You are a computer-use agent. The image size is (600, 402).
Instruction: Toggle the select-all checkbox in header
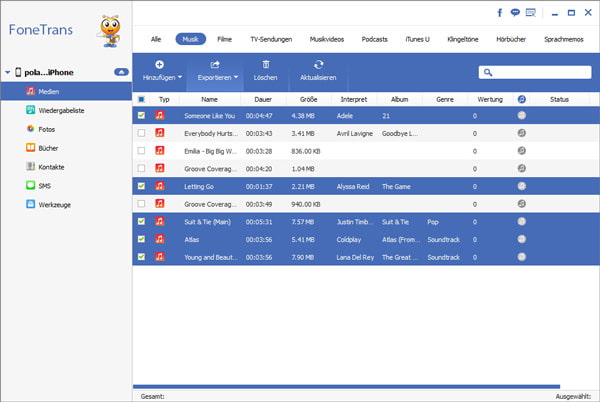[141, 99]
